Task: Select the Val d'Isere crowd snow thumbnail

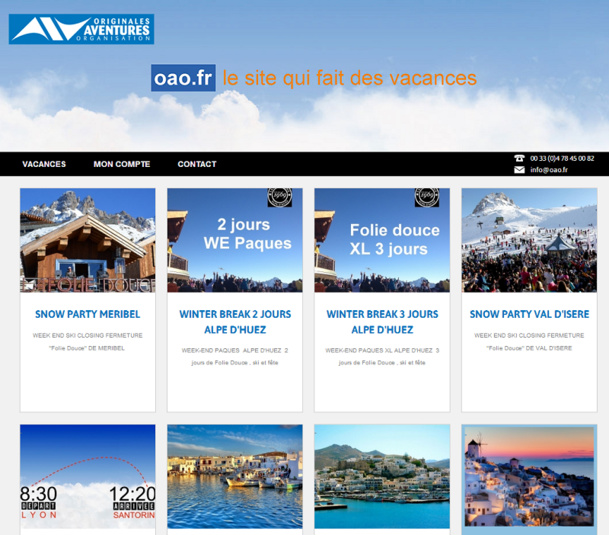Action: (529, 240)
